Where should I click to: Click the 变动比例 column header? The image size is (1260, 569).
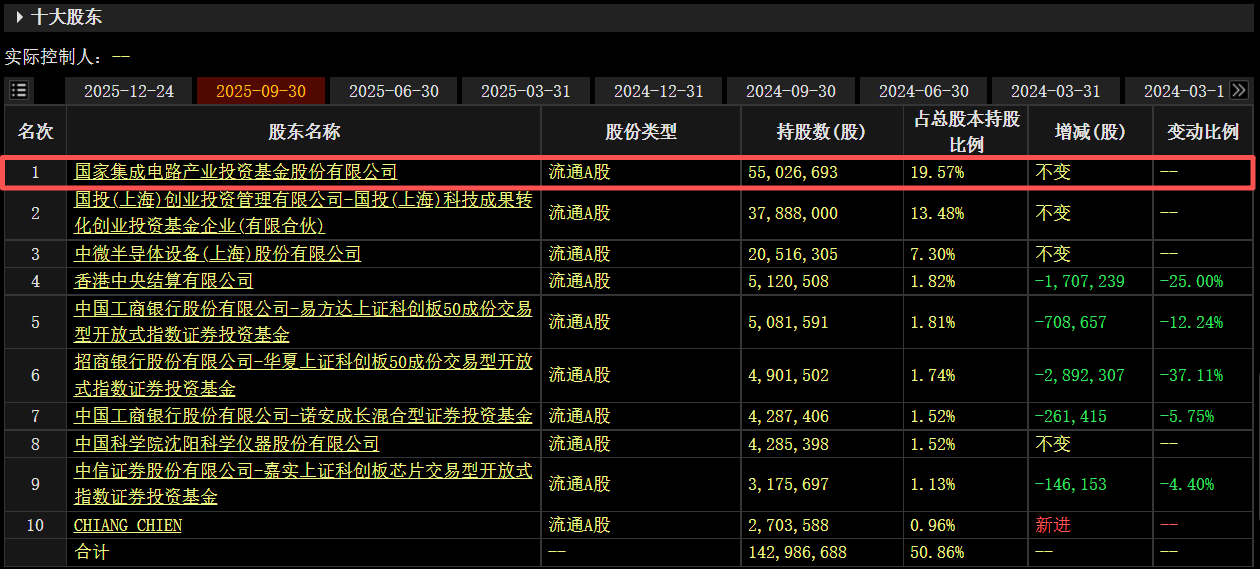coord(1203,131)
